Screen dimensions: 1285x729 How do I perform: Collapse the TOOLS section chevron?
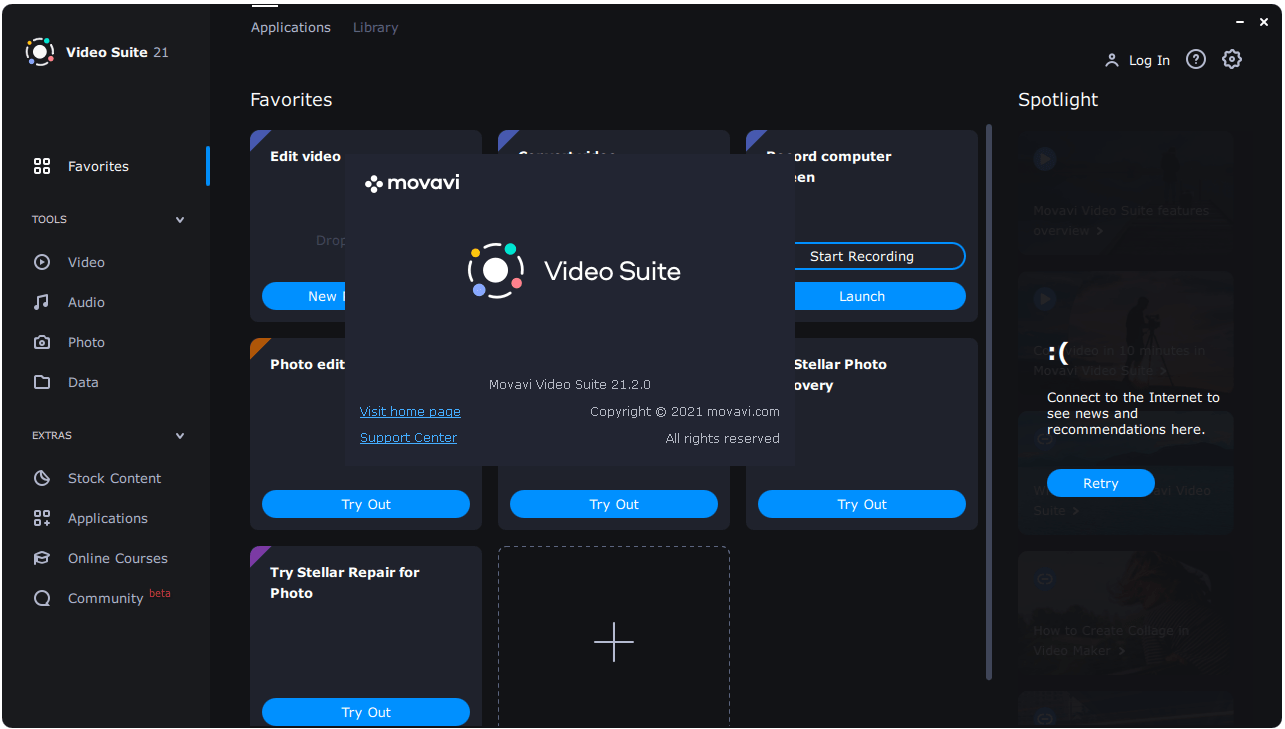[x=180, y=220]
